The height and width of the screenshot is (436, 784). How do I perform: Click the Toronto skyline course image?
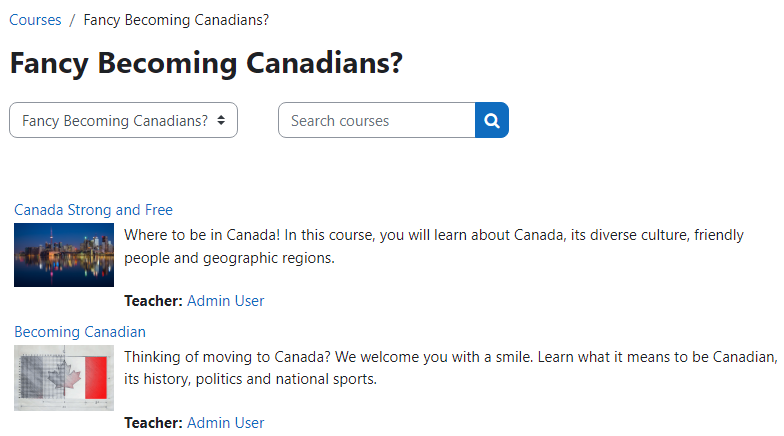click(64, 255)
